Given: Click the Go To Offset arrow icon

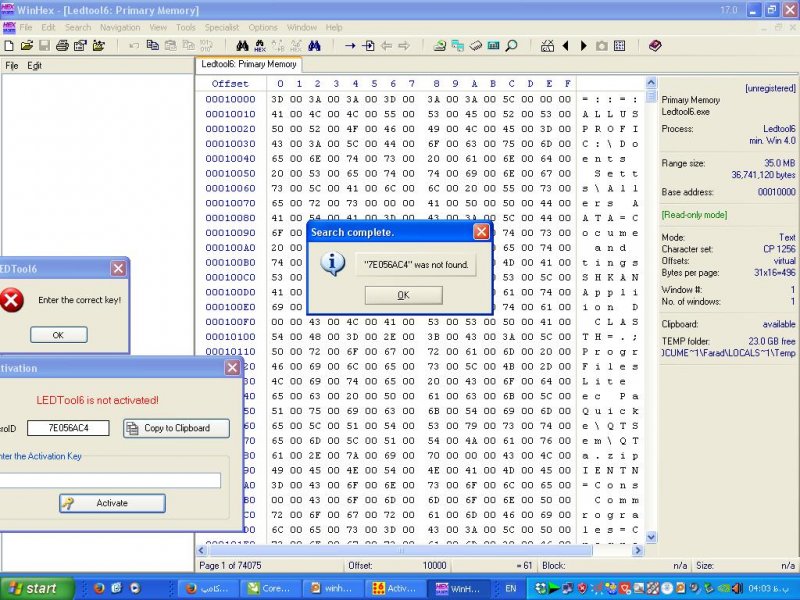Looking at the screenshot, I should click(x=350, y=46).
